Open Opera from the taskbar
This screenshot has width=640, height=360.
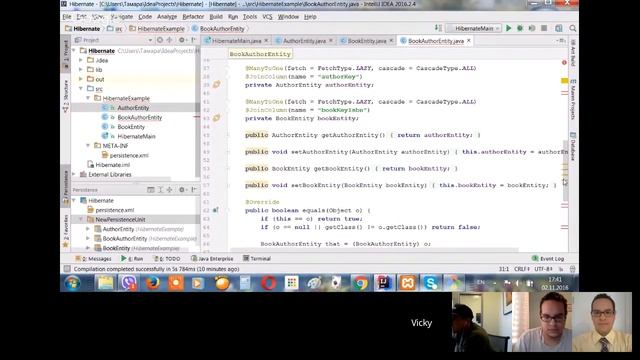tap(268, 283)
